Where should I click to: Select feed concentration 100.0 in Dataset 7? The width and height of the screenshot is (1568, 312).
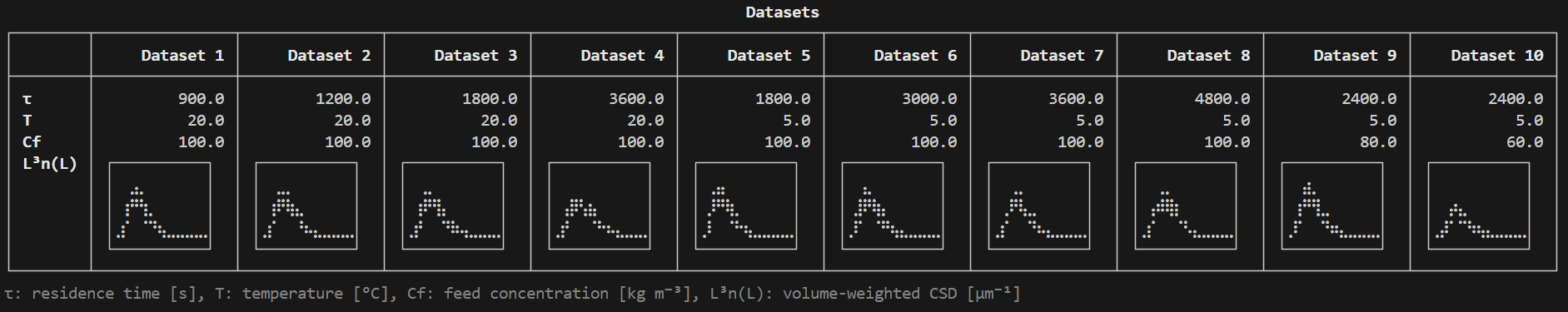(x=1081, y=142)
